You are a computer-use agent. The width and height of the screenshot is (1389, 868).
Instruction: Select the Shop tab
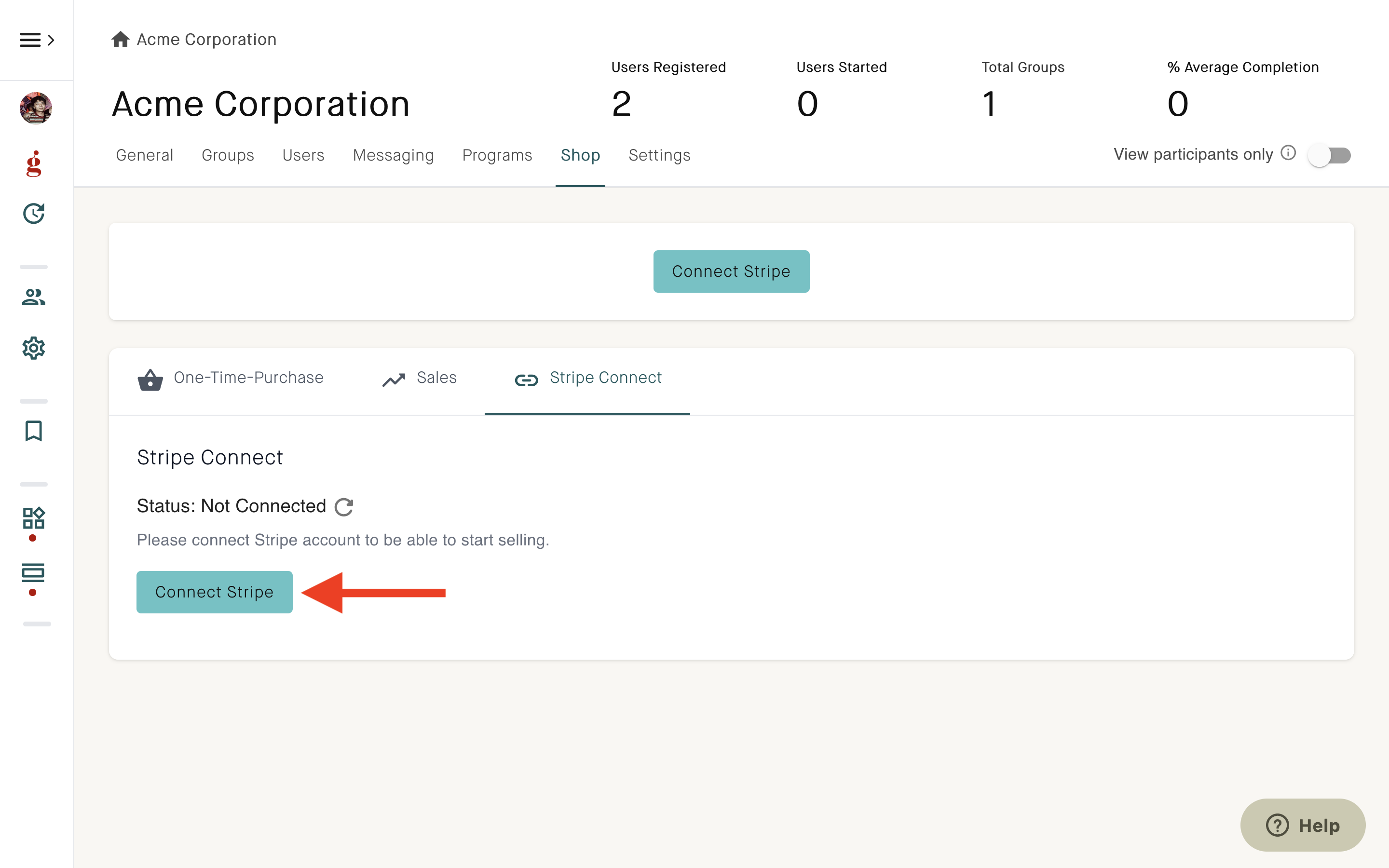[x=580, y=155]
